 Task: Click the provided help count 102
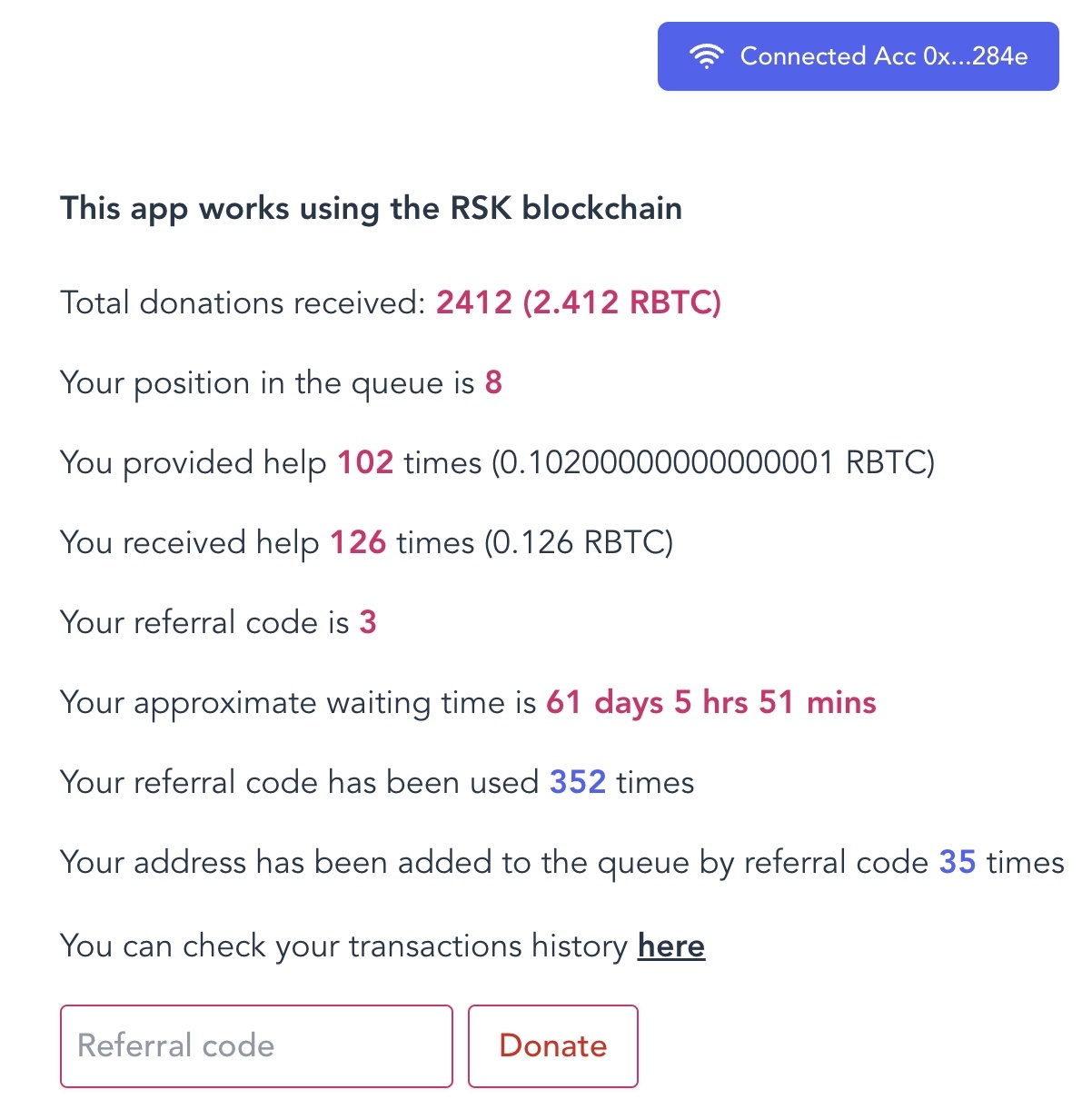coord(365,462)
